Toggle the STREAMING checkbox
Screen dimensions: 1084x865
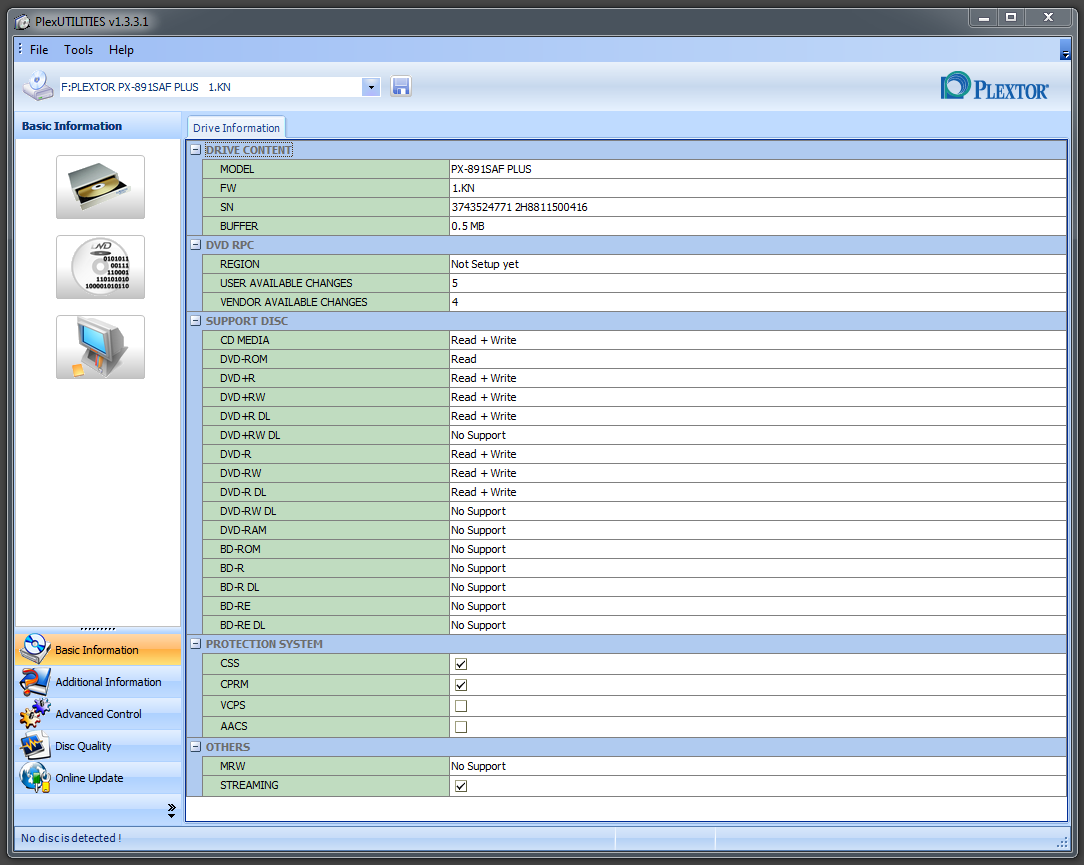(461, 786)
